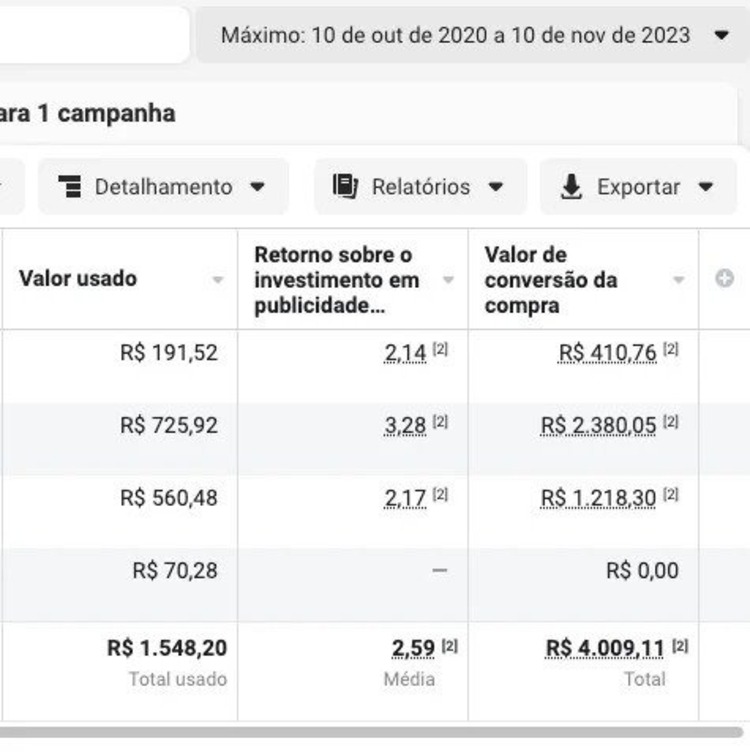Click the 3,28 ROAS value
The image size is (750, 752).
pos(405,426)
